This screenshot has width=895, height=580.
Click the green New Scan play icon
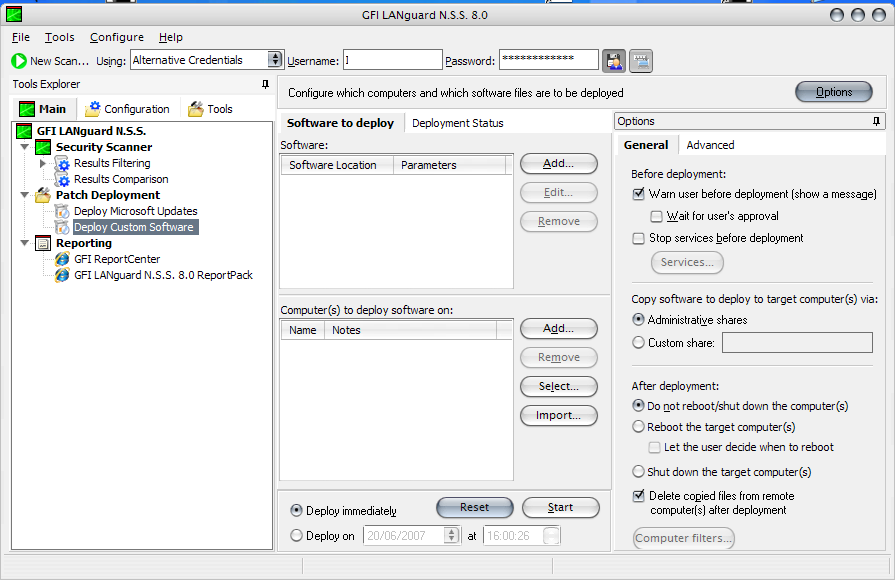tap(19, 61)
